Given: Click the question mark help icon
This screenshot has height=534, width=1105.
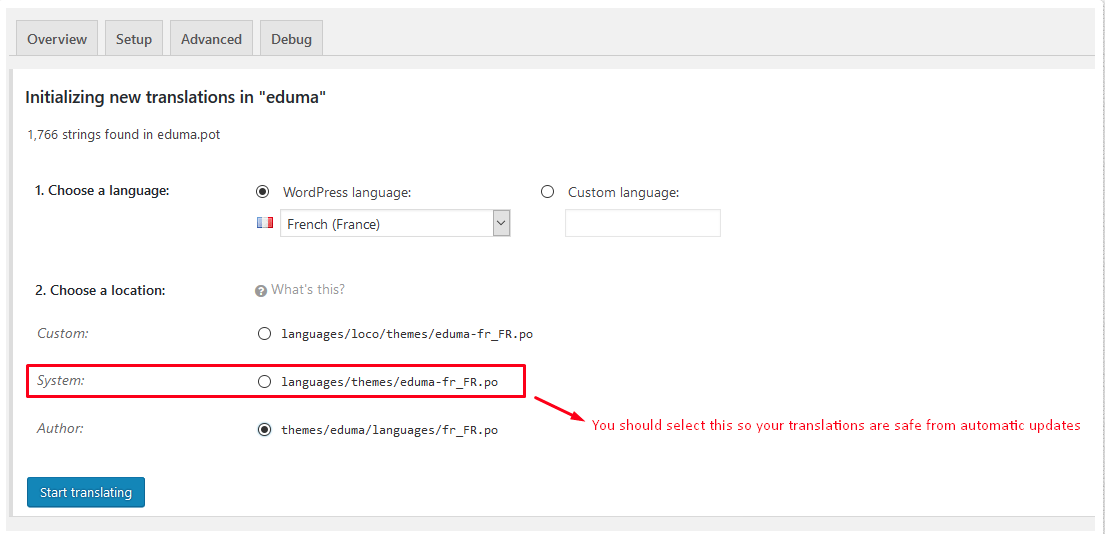Looking at the screenshot, I should [x=261, y=290].
